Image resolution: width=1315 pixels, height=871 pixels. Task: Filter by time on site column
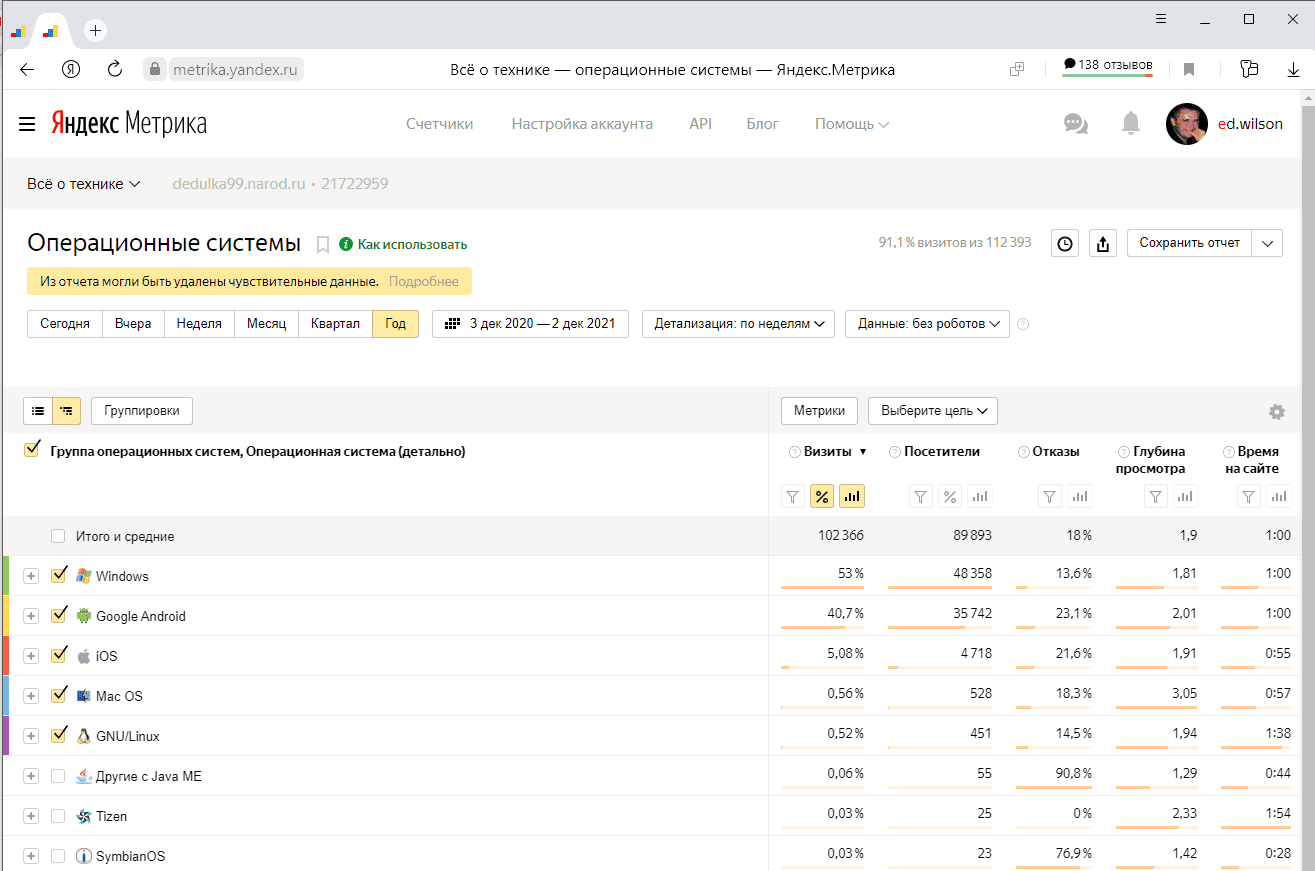[x=1249, y=496]
